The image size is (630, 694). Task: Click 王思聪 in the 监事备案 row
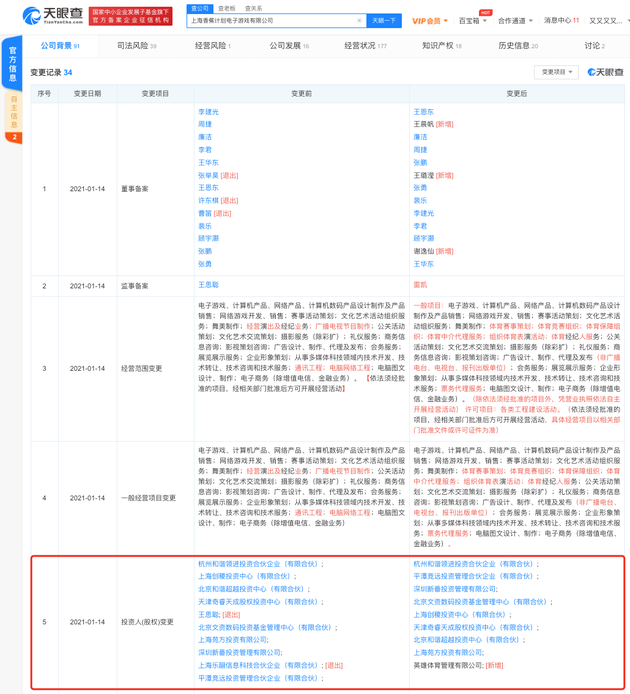(x=208, y=285)
